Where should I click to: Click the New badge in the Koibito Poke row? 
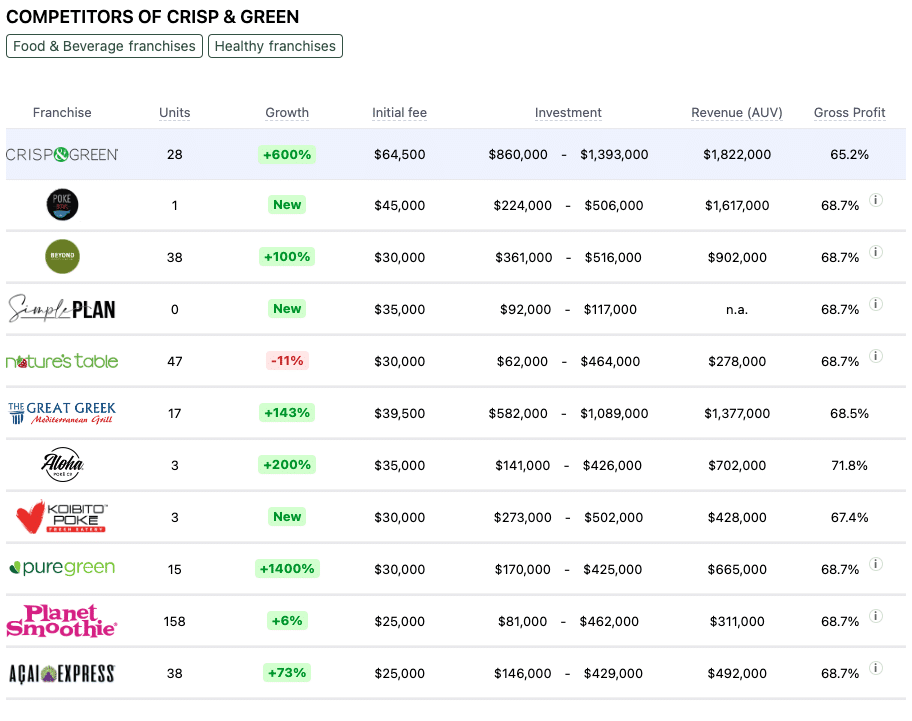[x=287, y=516]
